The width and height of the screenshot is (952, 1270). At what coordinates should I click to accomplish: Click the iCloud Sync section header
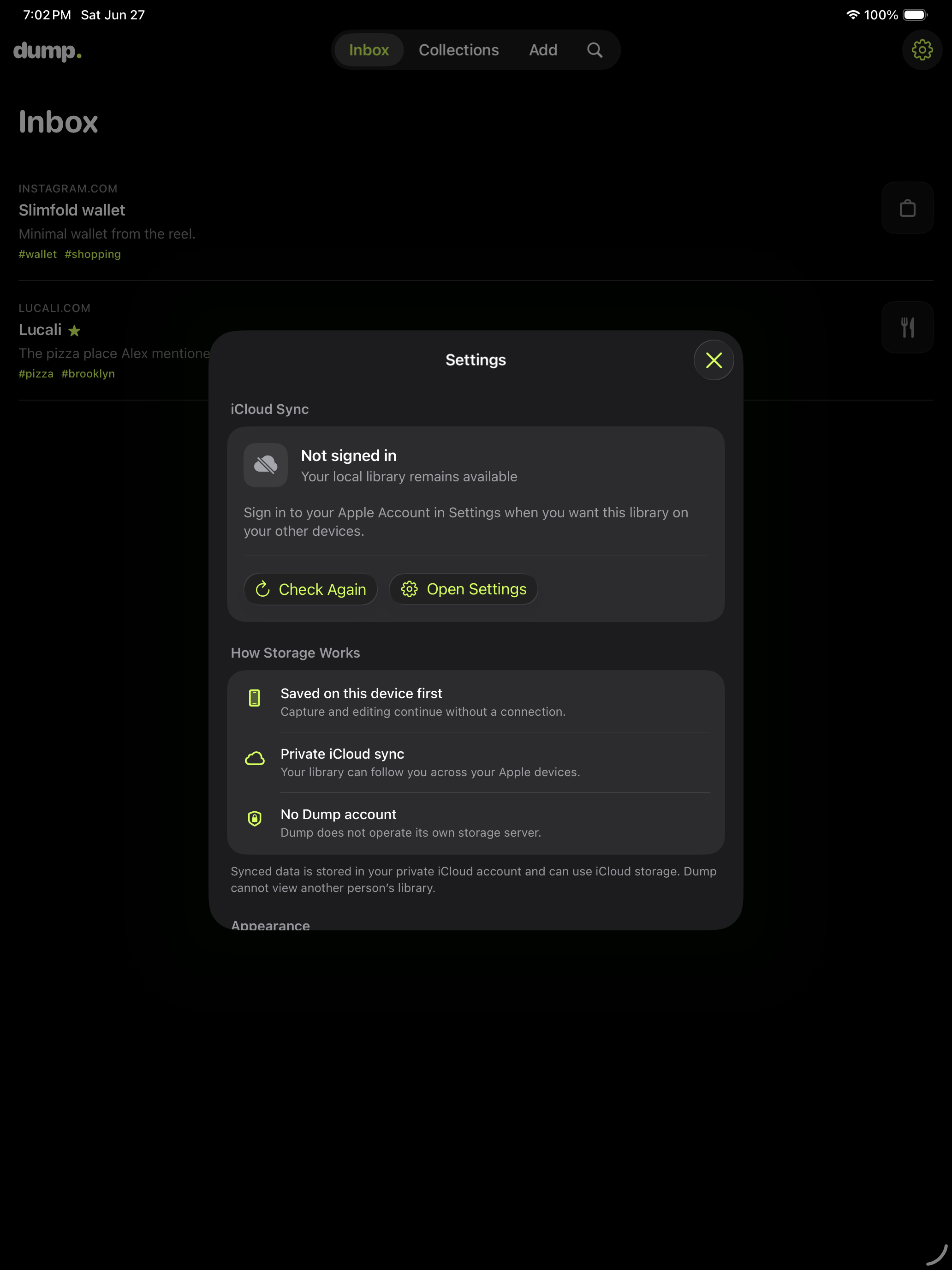point(270,409)
